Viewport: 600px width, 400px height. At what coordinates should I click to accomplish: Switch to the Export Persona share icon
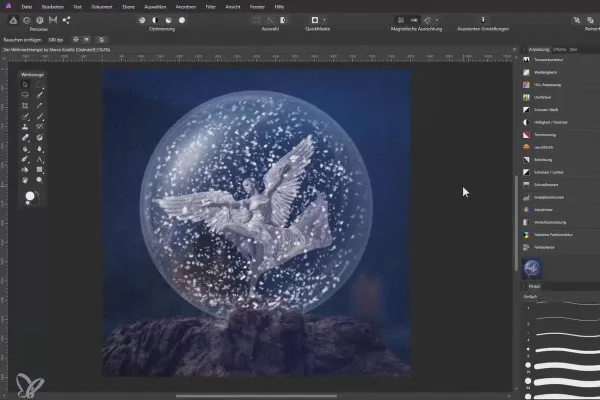click(x=66, y=20)
